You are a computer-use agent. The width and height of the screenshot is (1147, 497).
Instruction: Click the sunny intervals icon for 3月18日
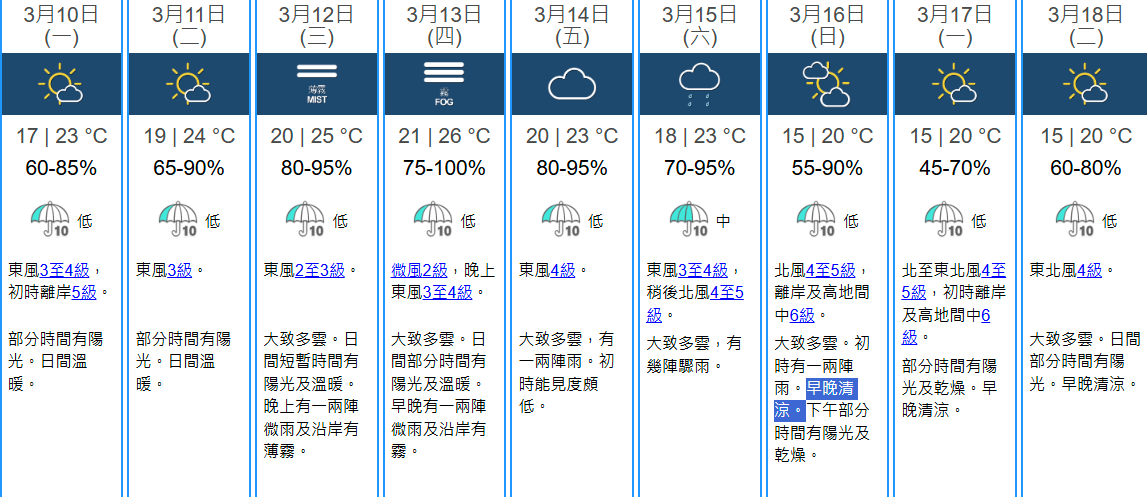(x=1082, y=84)
